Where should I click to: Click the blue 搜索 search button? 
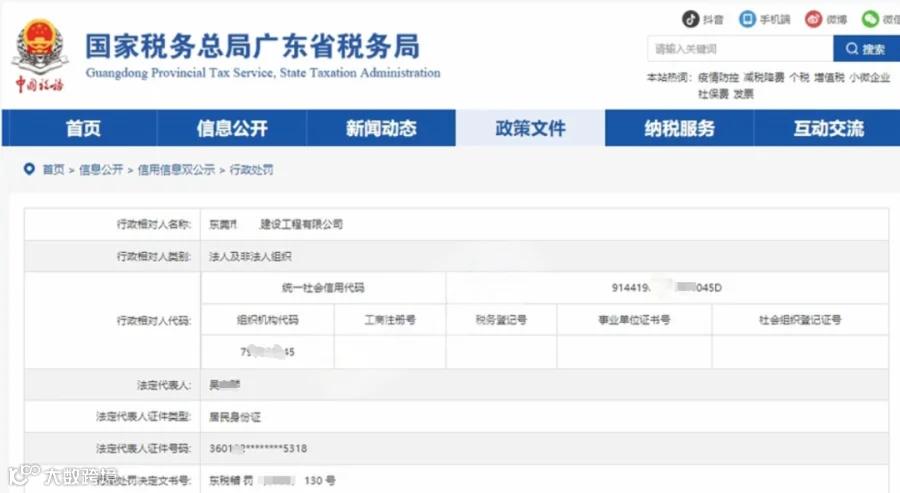[x=866, y=49]
